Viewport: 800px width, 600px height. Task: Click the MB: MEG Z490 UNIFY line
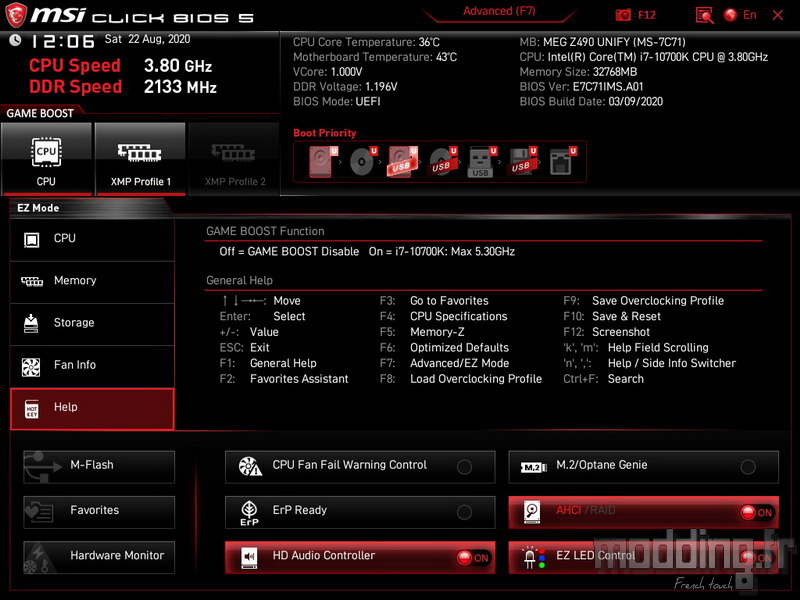point(603,42)
